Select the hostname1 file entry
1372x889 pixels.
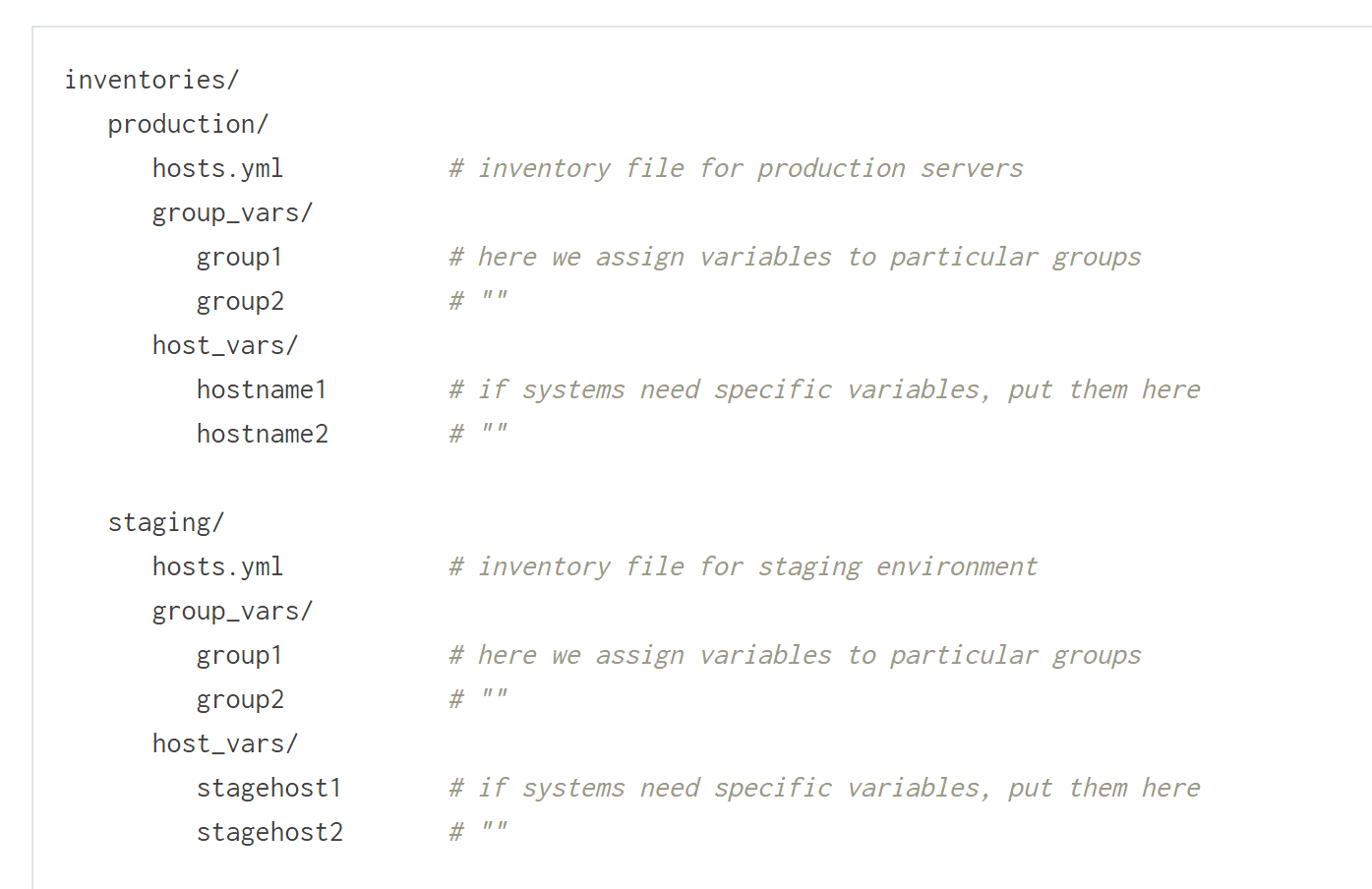(x=262, y=388)
